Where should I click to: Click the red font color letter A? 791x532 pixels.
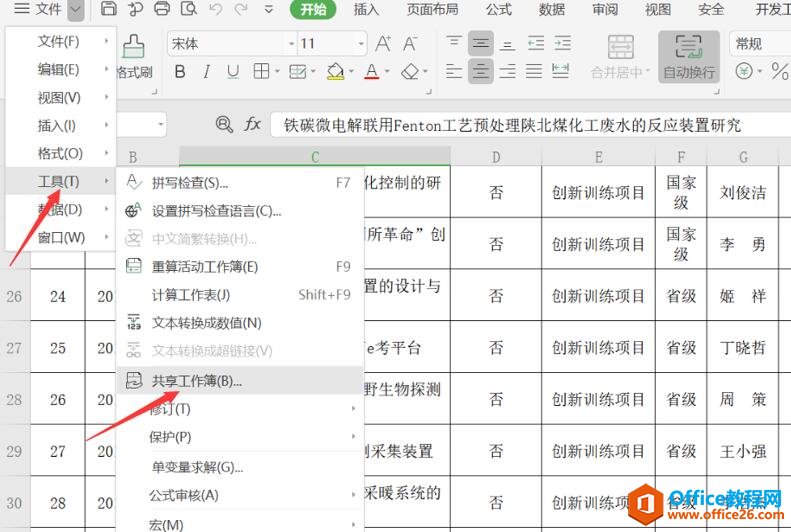(371, 72)
